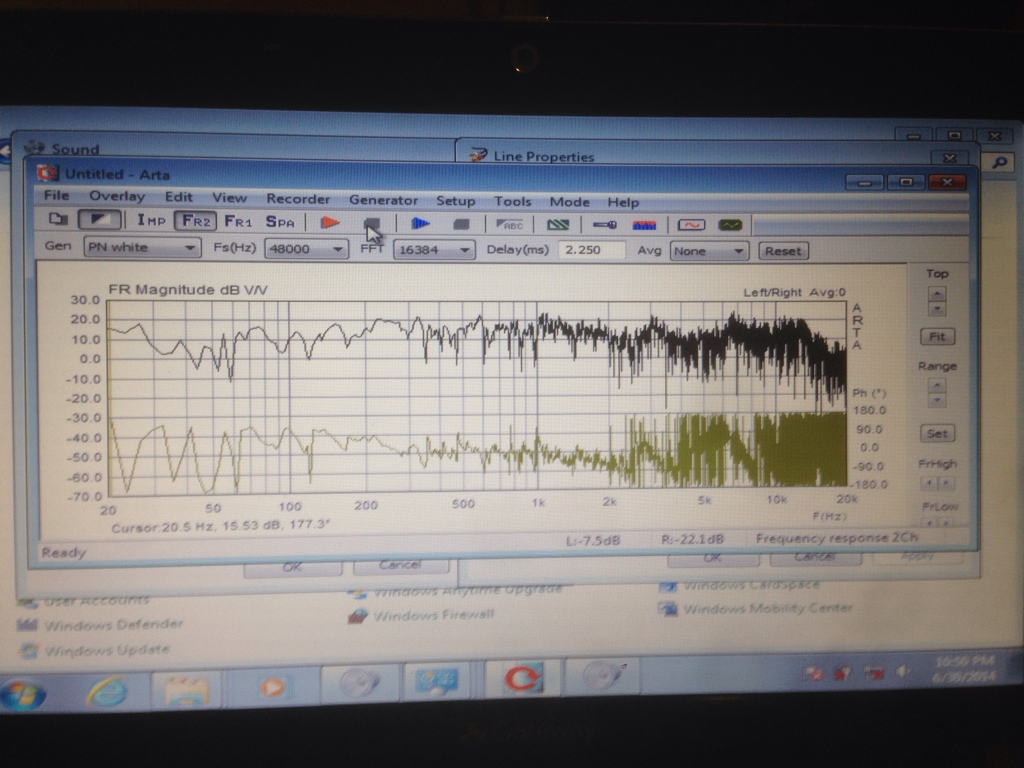Screen dimensions: 1024x768
Task: Click the Range down arrow stepper
Action: tap(936, 400)
